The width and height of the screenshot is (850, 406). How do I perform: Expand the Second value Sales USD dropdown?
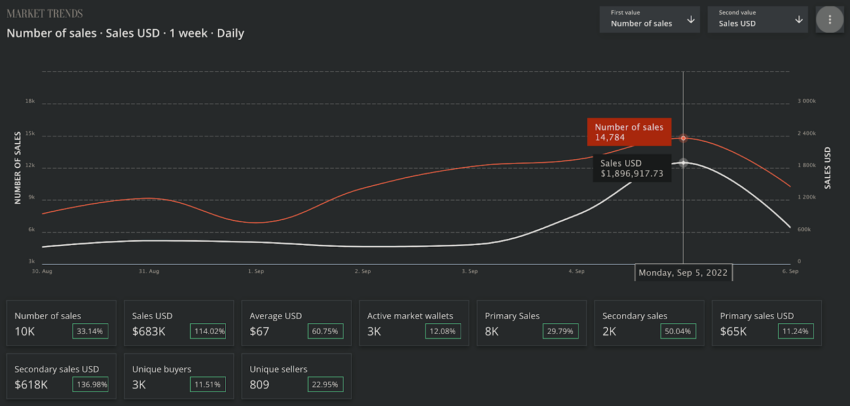tap(758, 20)
